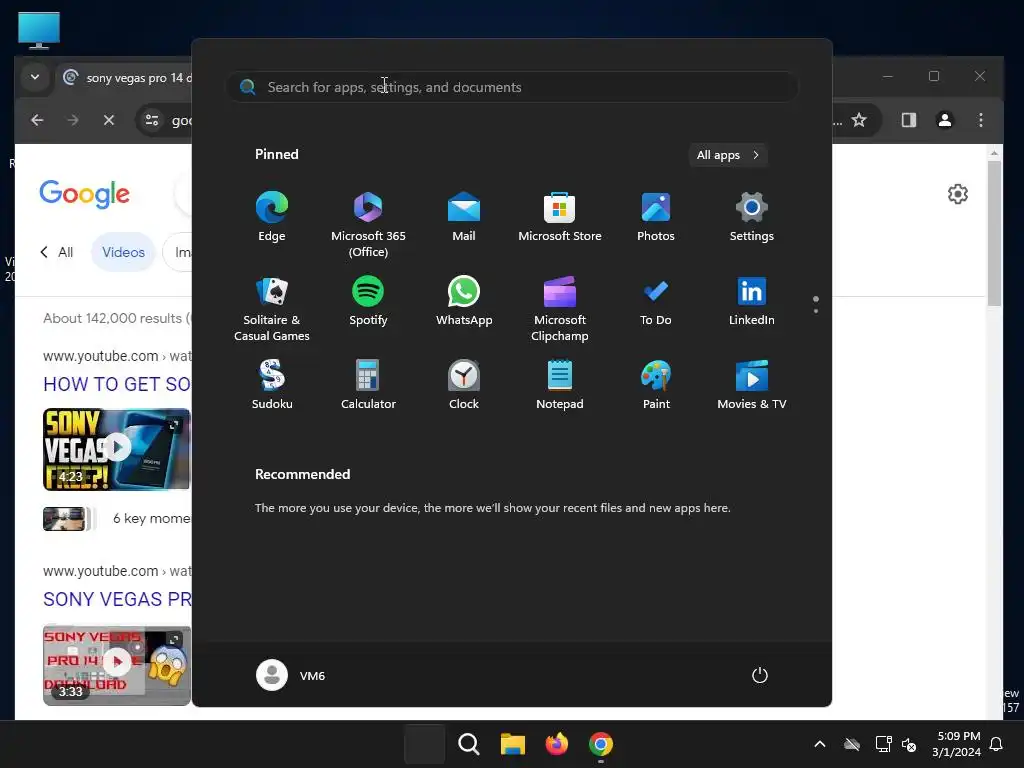Open Settings from the Start menu
The width and height of the screenshot is (1024, 768).
tap(752, 217)
